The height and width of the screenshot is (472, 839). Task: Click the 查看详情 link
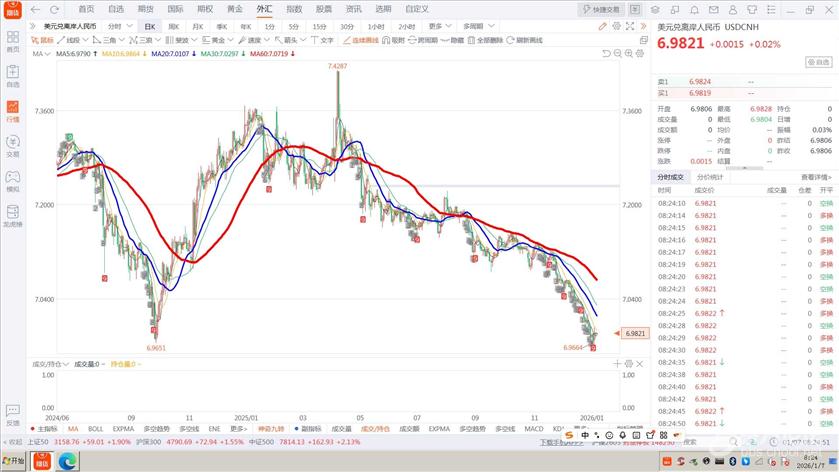tap(816, 176)
